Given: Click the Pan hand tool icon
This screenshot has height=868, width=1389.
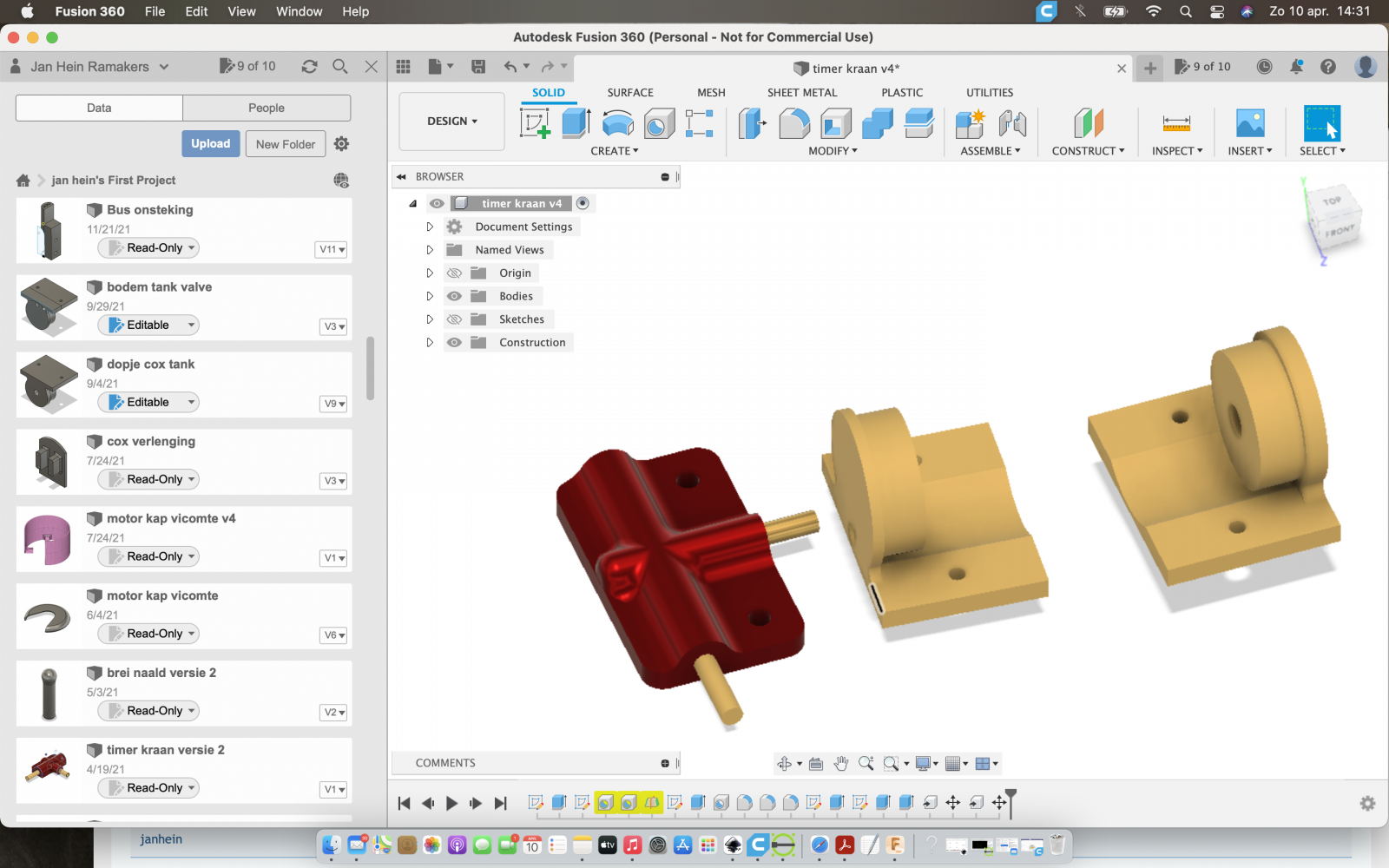Looking at the screenshot, I should 840,763.
